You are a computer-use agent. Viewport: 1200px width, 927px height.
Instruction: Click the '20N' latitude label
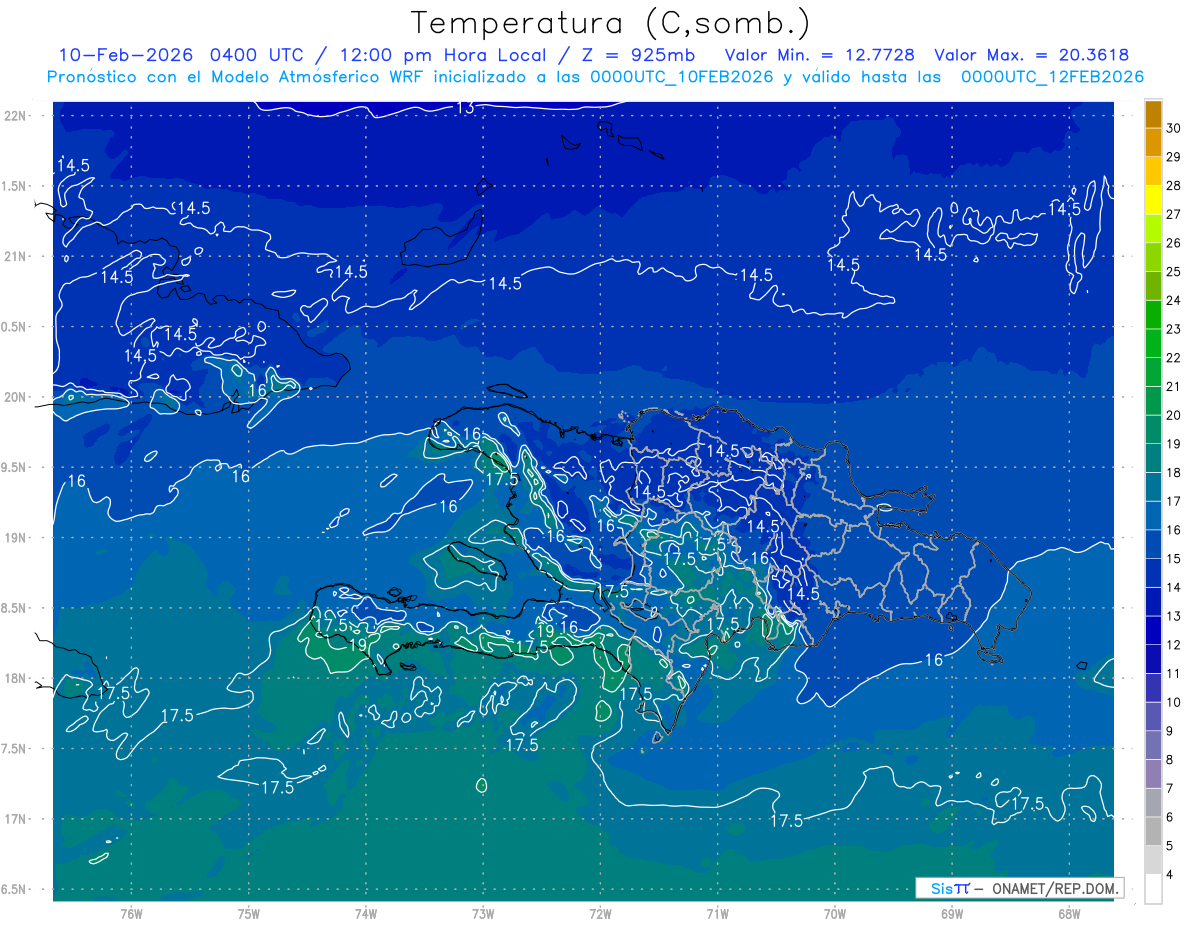point(17,397)
